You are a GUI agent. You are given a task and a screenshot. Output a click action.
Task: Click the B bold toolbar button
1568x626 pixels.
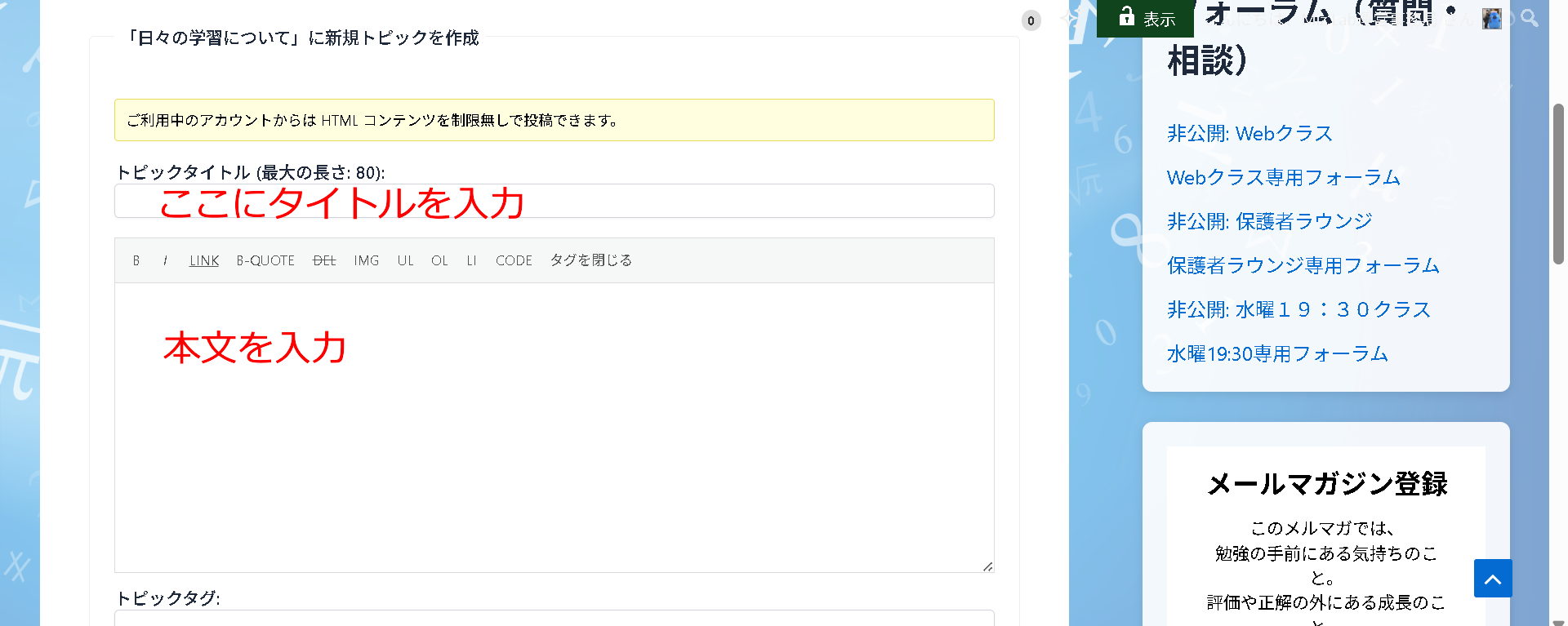(x=136, y=260)
